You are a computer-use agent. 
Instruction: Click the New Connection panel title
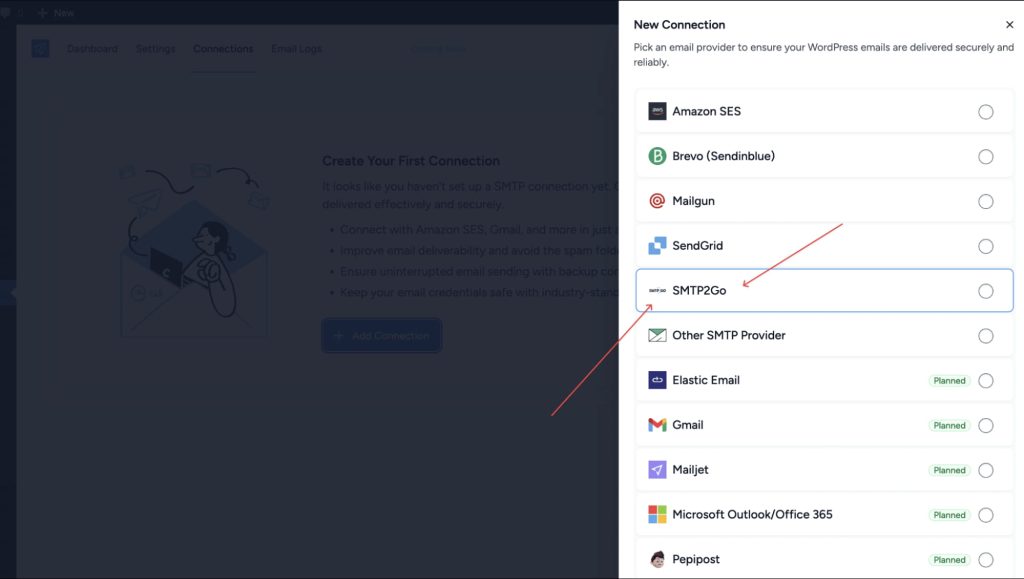[x=679, y=24]
